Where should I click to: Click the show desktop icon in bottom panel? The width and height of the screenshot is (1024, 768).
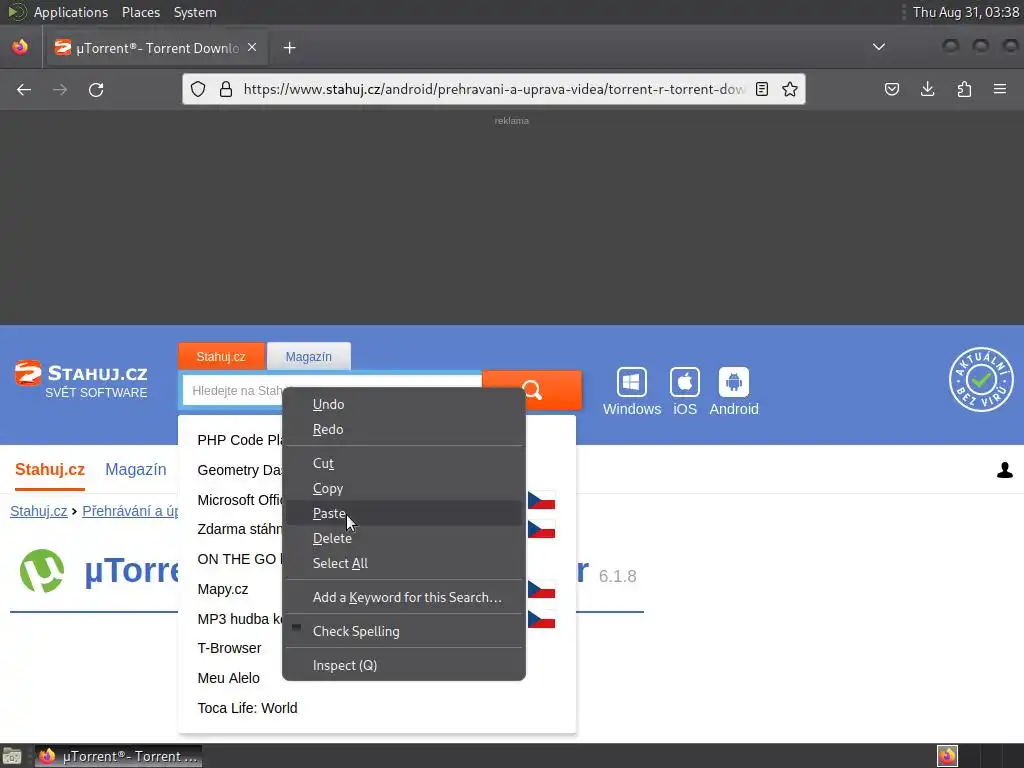[12, 756]
